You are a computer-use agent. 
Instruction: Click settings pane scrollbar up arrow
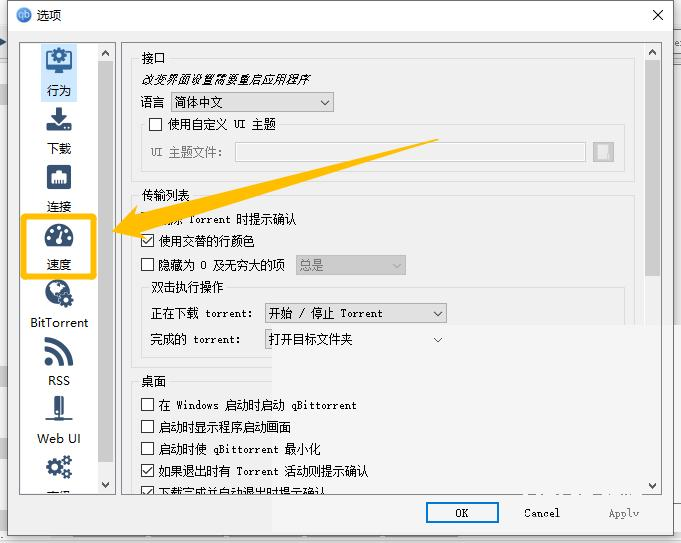click(652, 52)
